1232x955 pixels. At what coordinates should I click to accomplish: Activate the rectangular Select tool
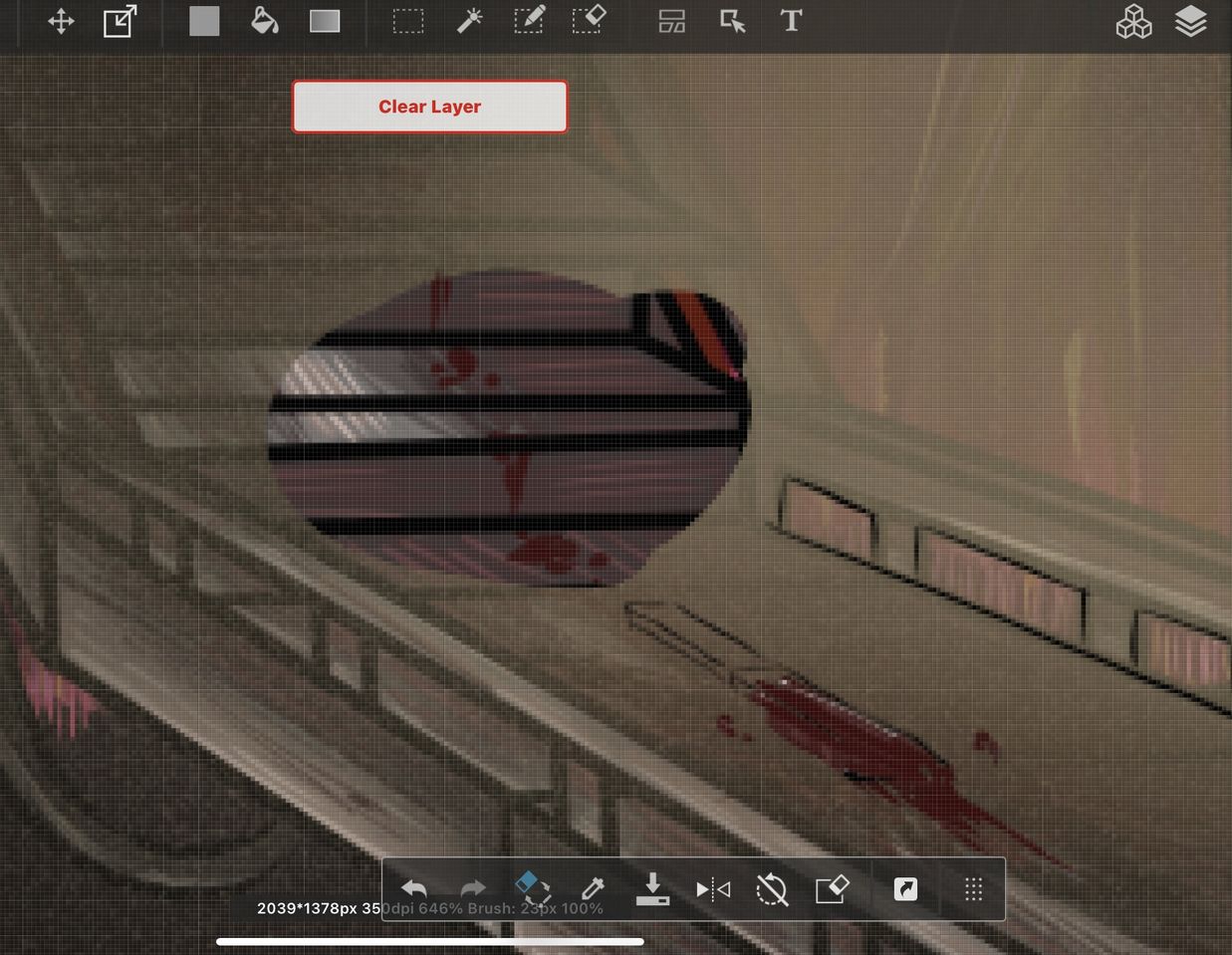coord(407,22)
